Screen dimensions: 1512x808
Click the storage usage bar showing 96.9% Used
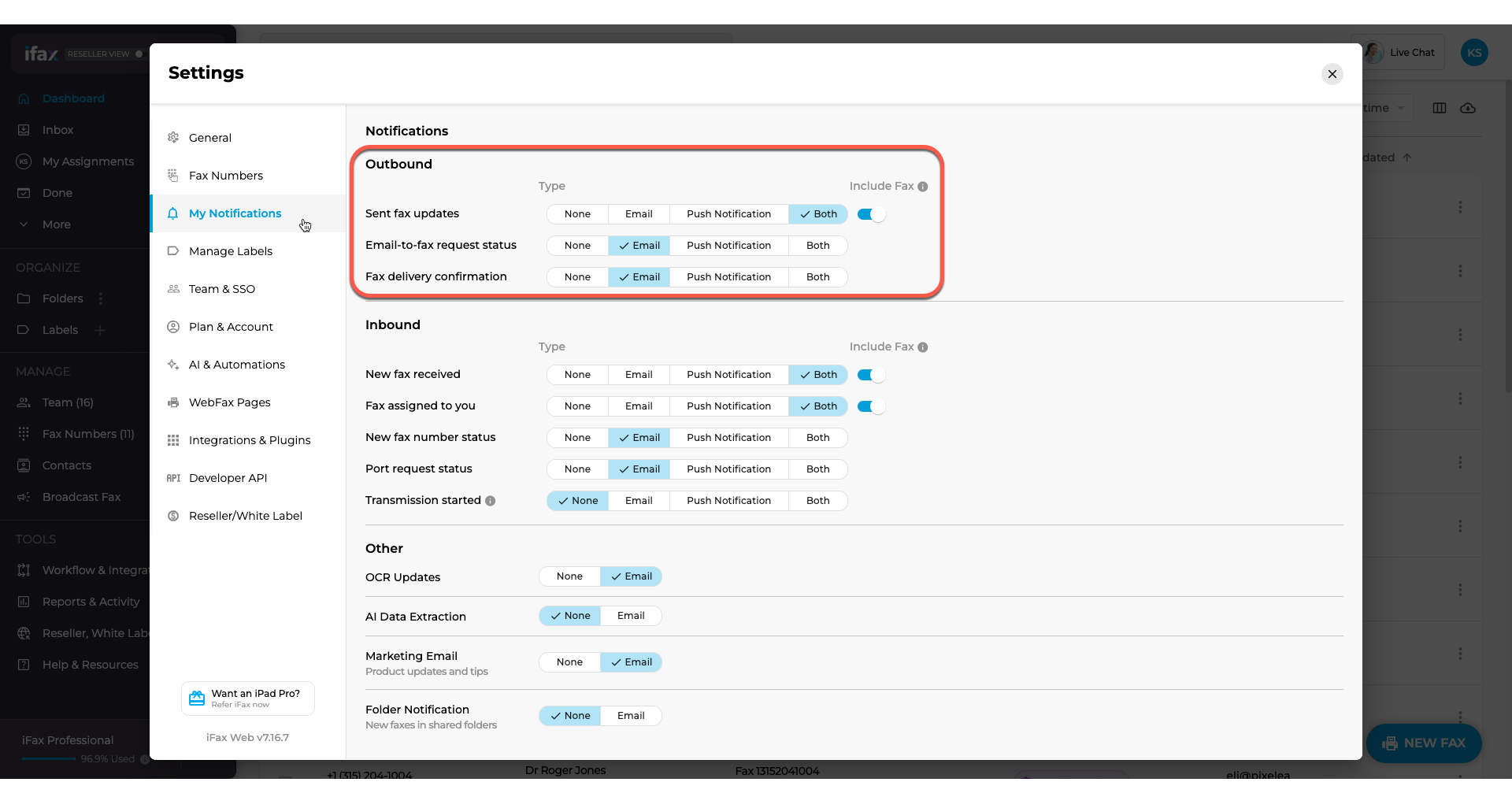pos(47,759)
